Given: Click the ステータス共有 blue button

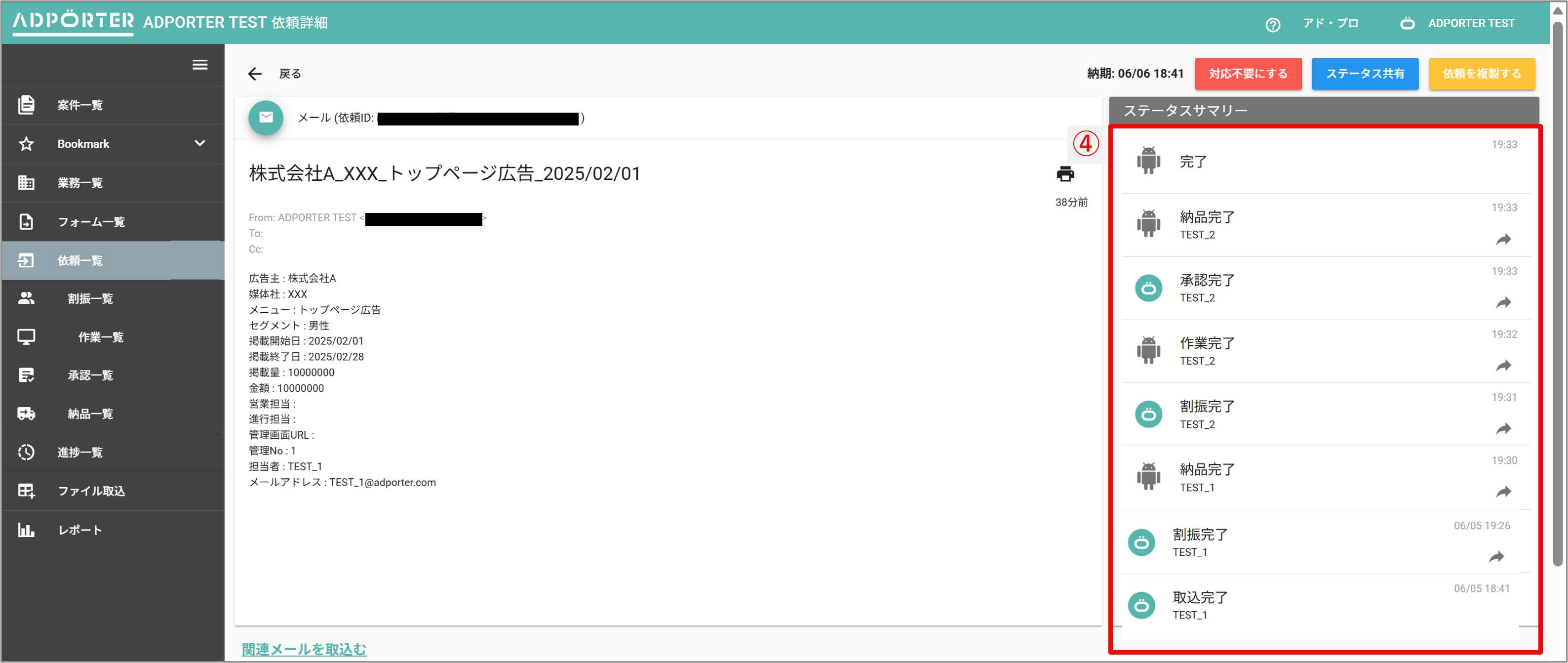Looking at the screenshot, I should (1365, 73).
